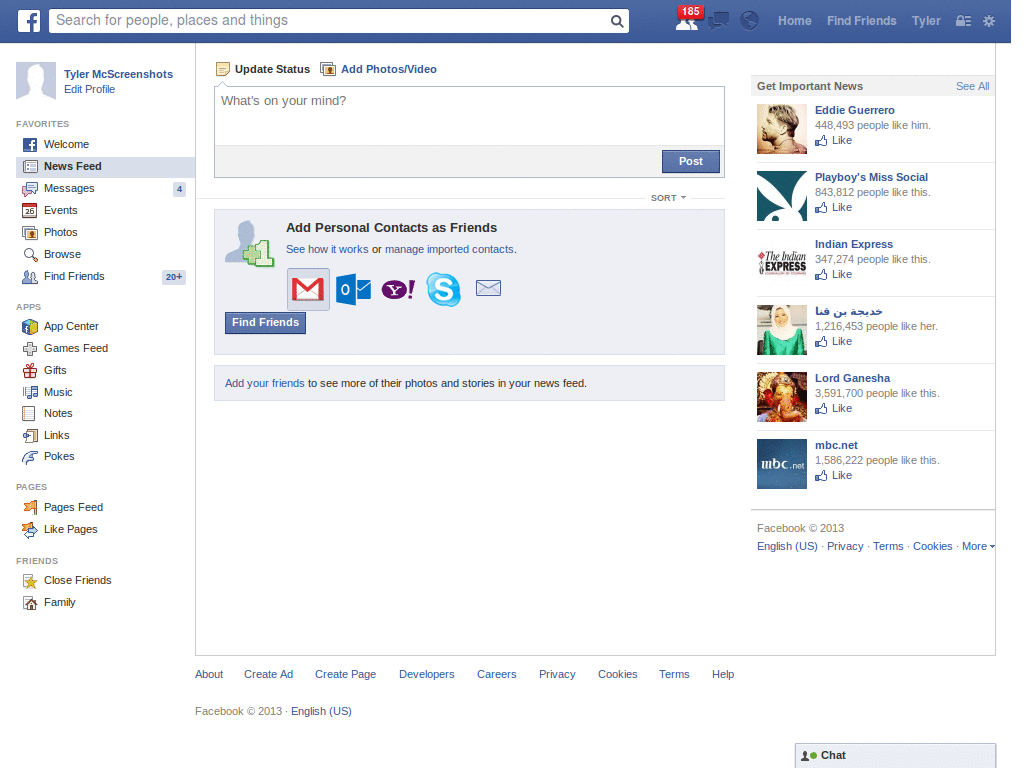The height and width of the screenshot is (768, 1024).
Task: Click Tyler McScreenshots profile picture
Action: [x=36, y=81]
